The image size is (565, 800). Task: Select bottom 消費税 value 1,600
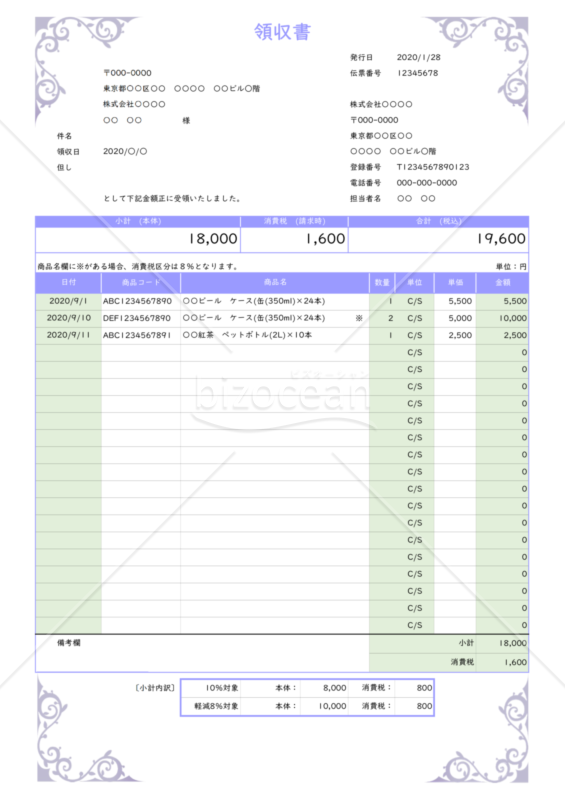pos(515,662)
